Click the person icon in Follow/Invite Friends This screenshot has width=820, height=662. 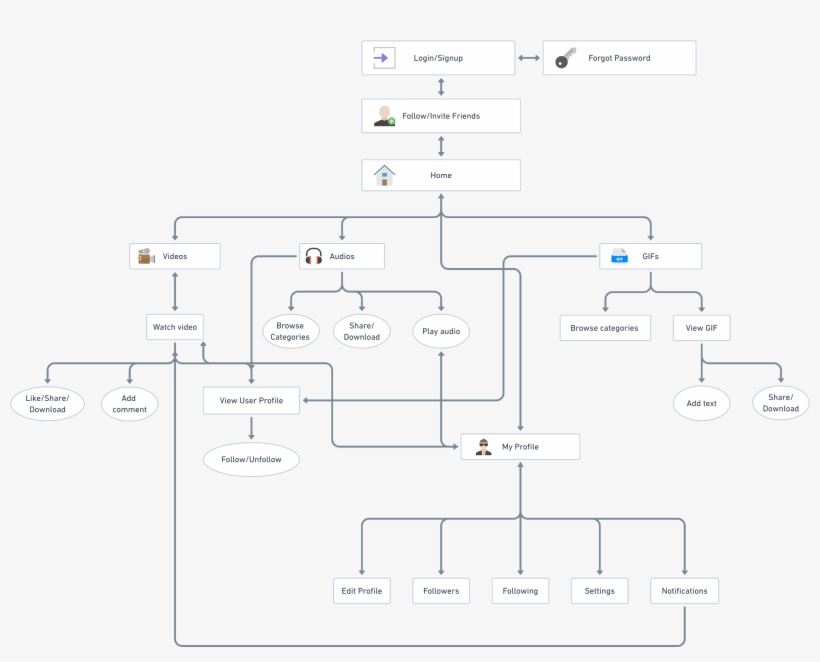point(383,115)
